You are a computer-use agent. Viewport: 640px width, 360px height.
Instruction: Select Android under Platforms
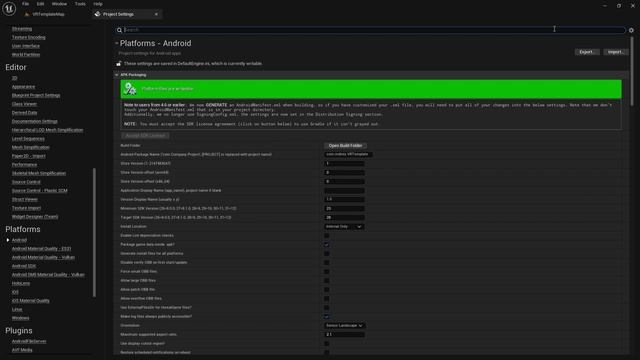pyautogui.click(x=19, y=240)
